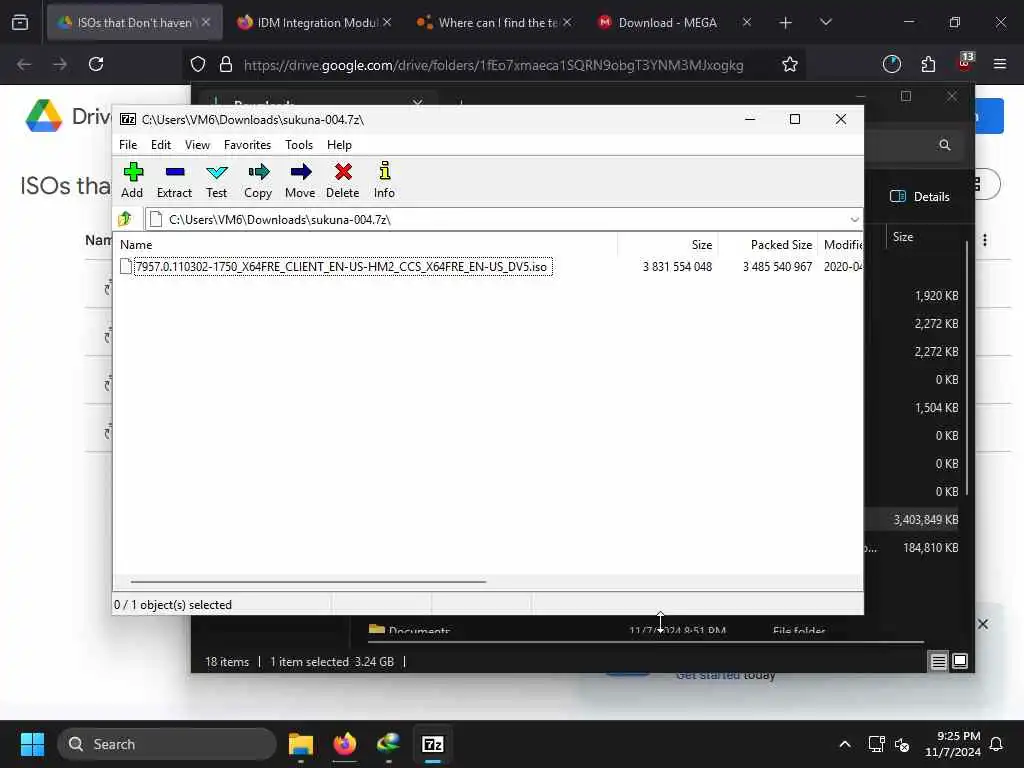Go back in Firefox

coord(24,64)
